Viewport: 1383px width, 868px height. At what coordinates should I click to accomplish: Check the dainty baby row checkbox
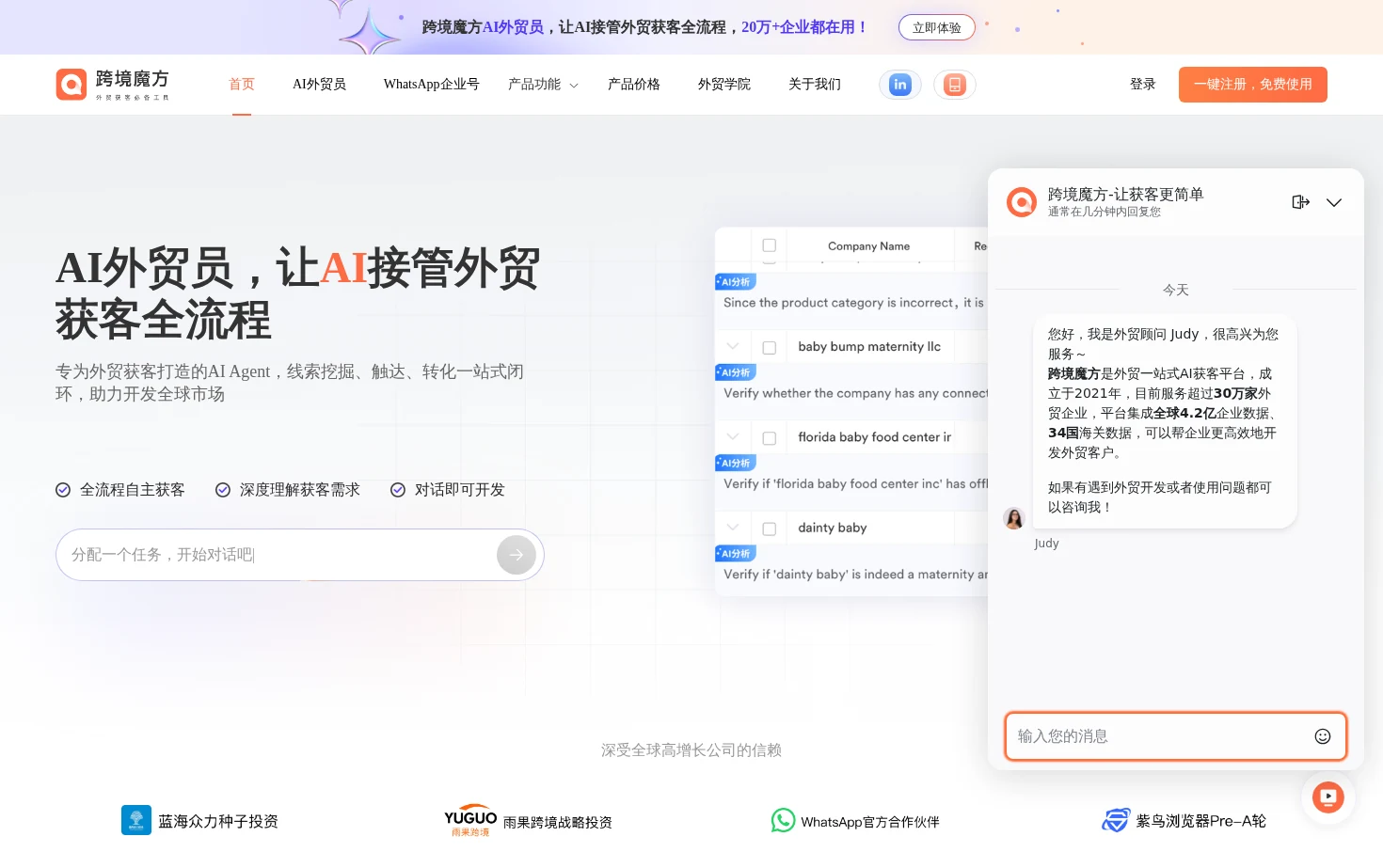[769, 529]
